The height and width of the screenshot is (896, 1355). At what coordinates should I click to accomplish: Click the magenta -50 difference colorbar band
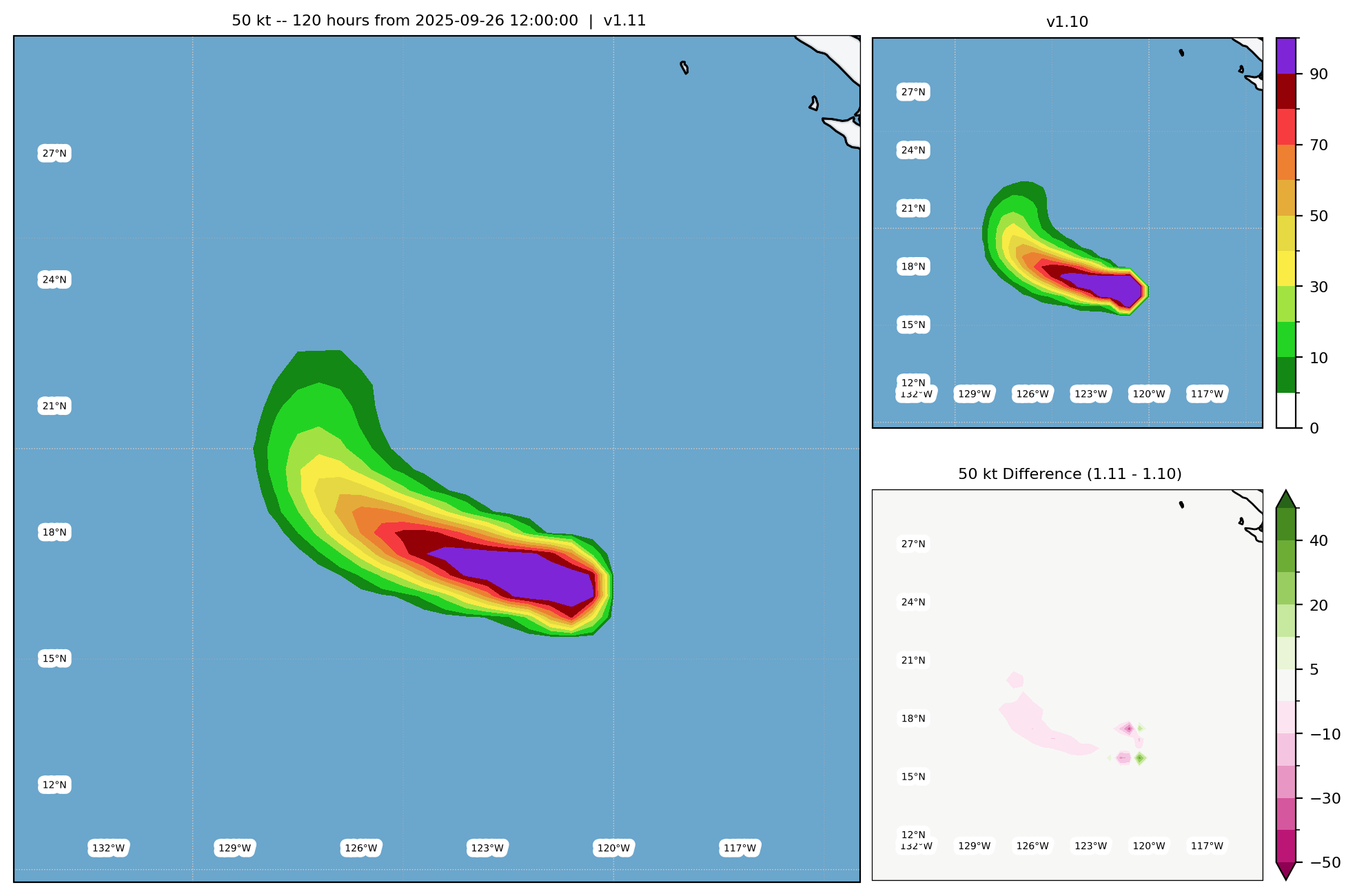1286,846
